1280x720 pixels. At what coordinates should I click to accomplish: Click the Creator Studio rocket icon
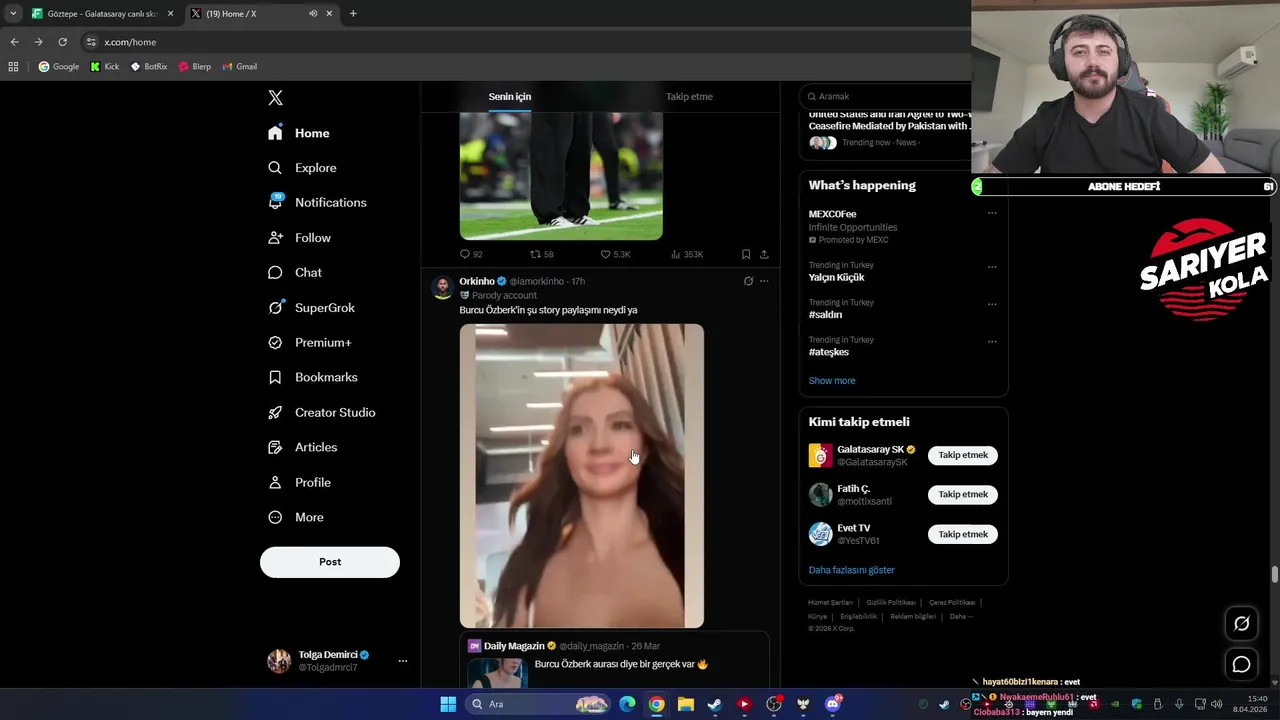(275, 412)
